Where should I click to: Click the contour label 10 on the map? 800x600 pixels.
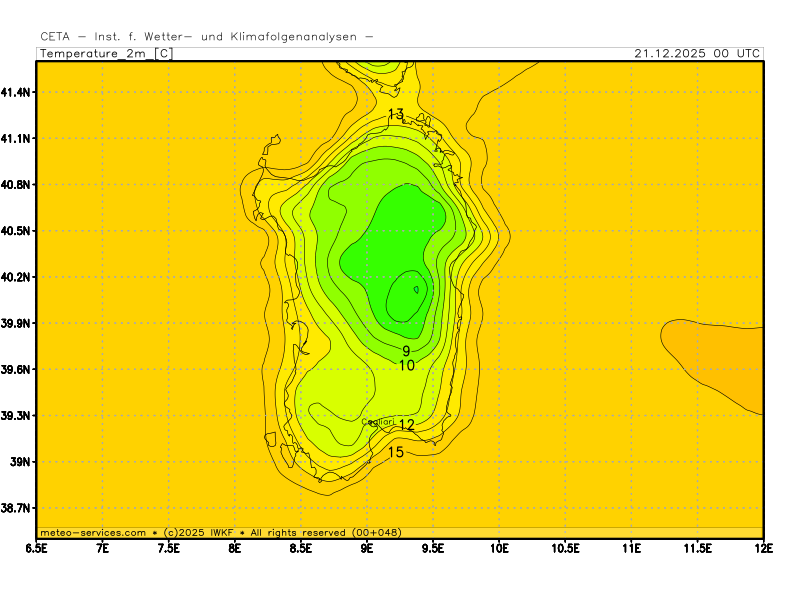pos(407,366)
